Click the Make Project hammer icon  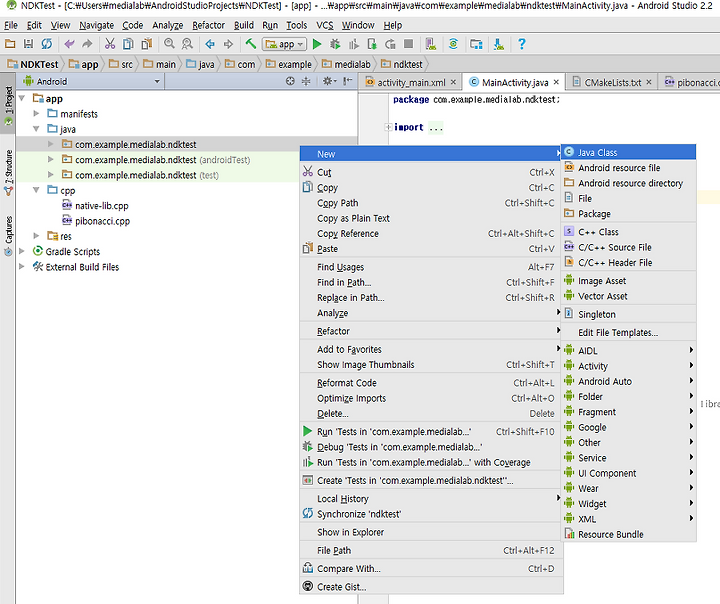[x=251, y=44]
